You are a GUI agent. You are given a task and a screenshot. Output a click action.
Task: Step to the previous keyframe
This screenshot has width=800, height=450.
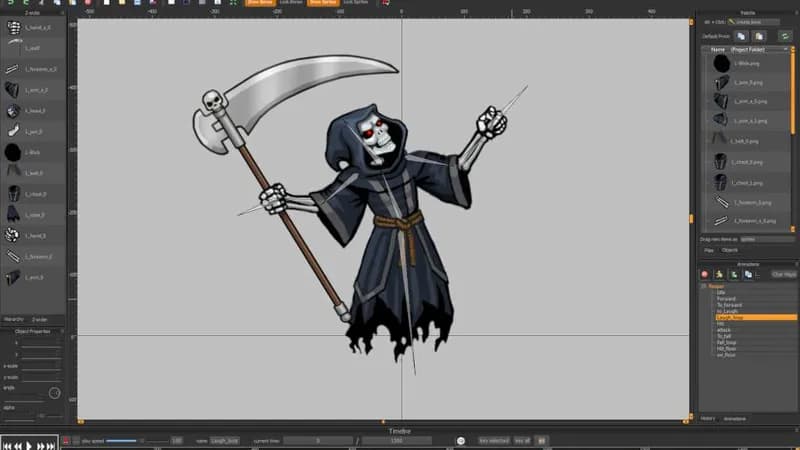click(x=18, y=446)
